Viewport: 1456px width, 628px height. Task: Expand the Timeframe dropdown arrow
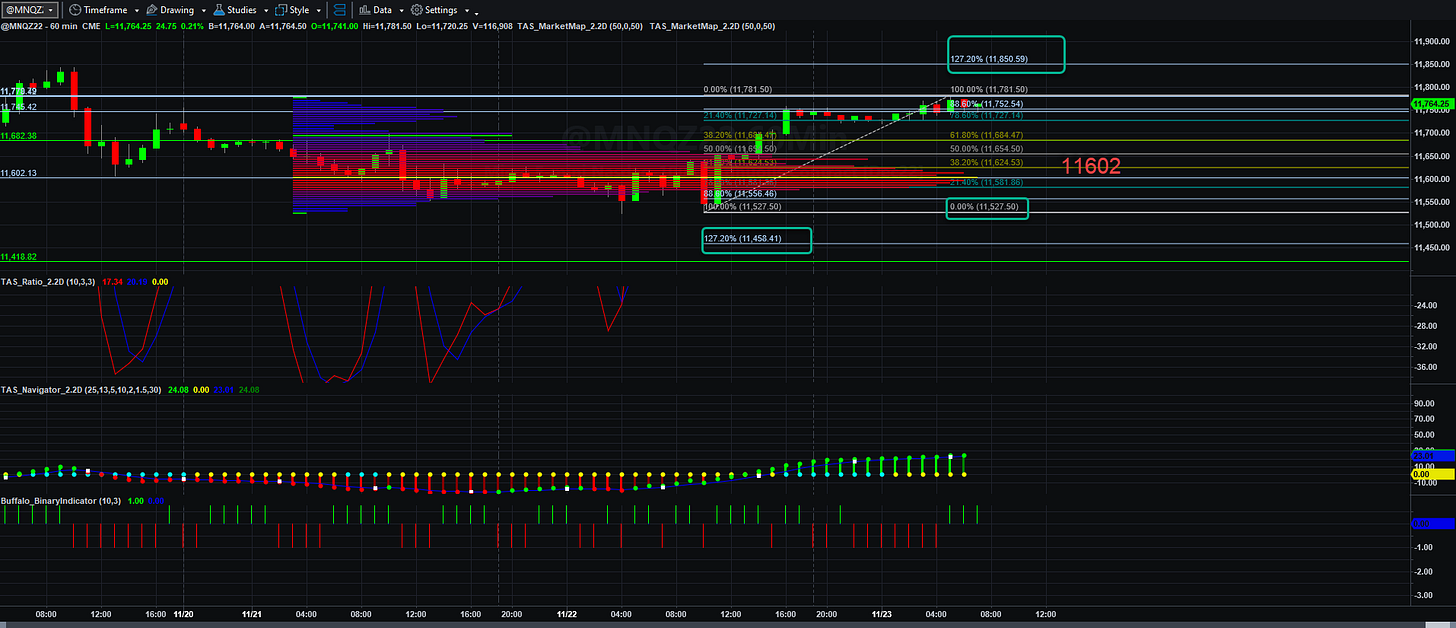(135, 10)
